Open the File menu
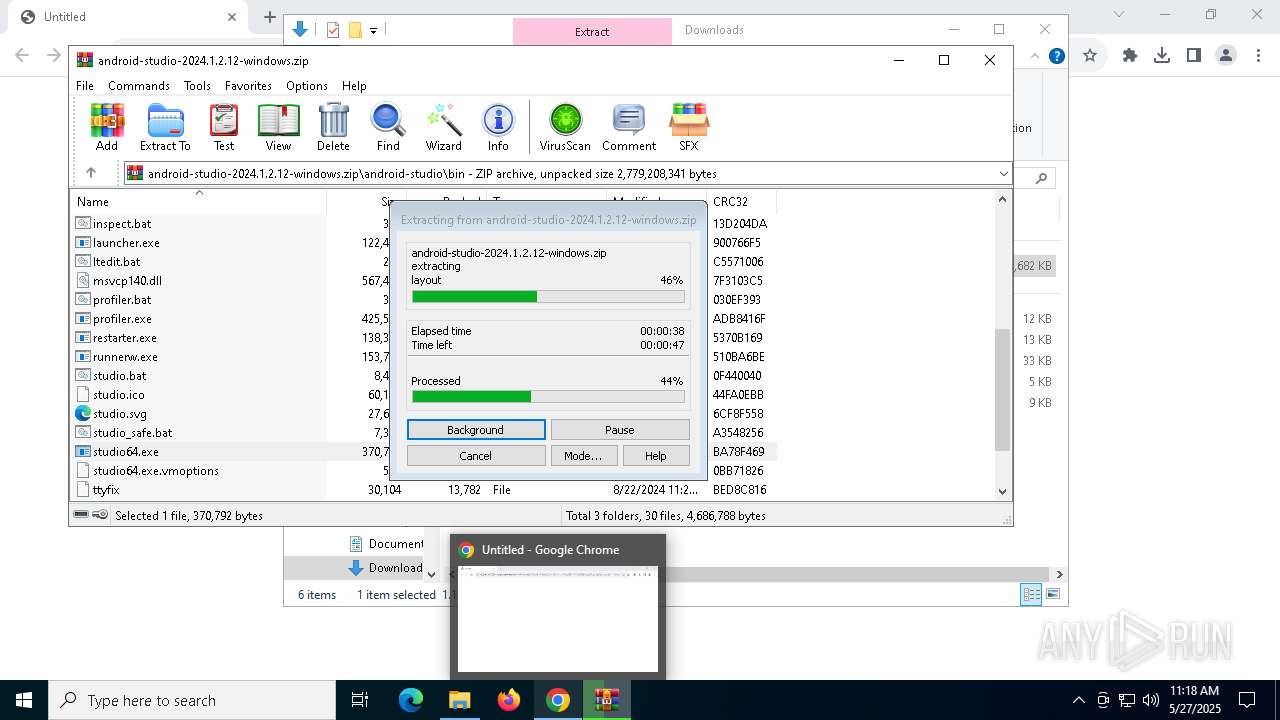The height and width of the screenshot is (720, 1280). click(x=85, y=86)
